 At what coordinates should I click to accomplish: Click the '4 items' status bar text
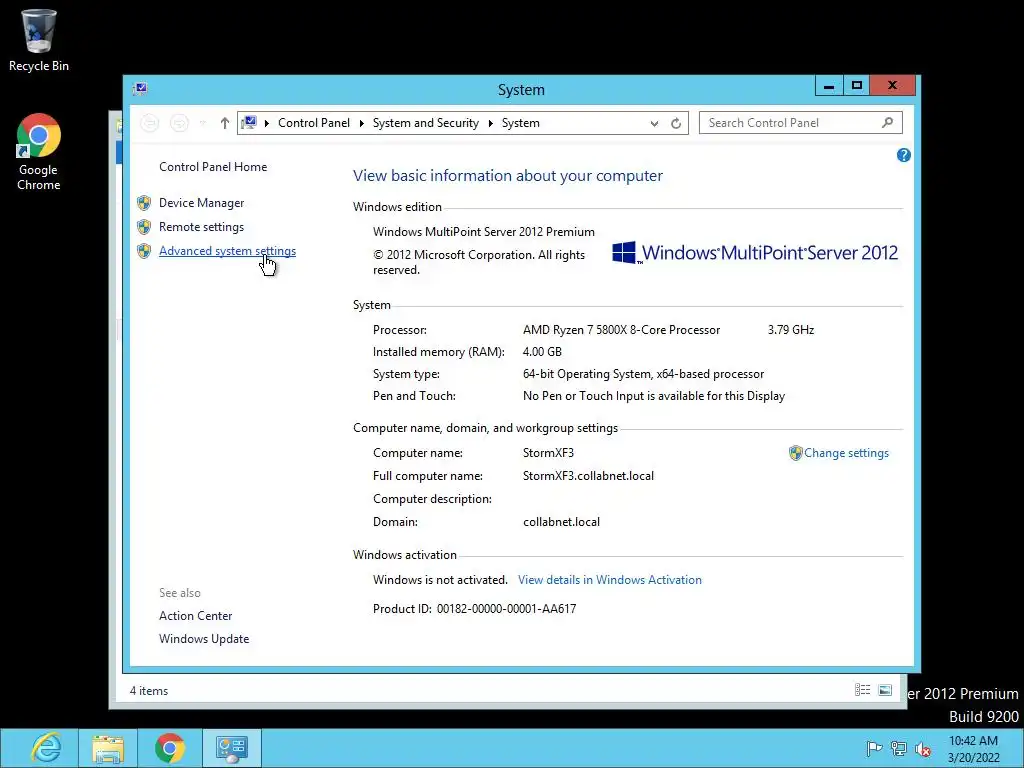[149, 691]
